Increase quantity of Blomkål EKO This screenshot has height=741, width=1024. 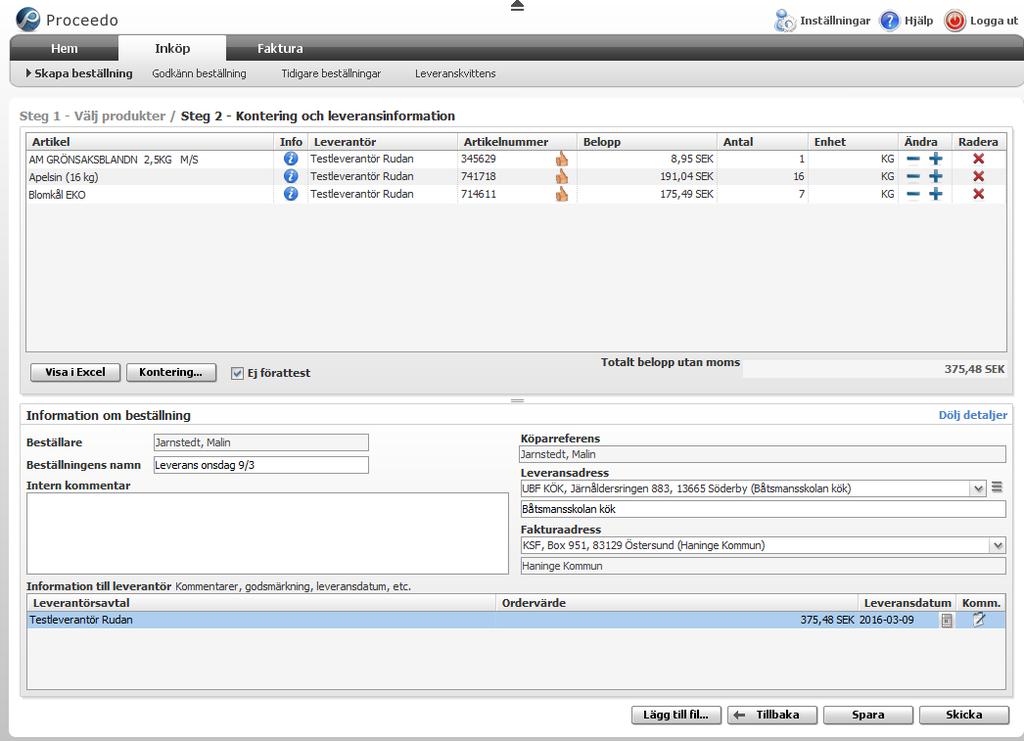click(936, 194)
